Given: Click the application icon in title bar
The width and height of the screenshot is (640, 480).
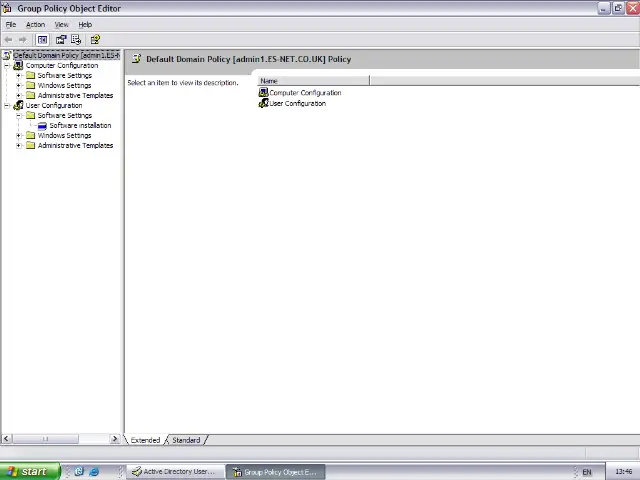Looking at the screenshot, I should (x=7, y=8).
